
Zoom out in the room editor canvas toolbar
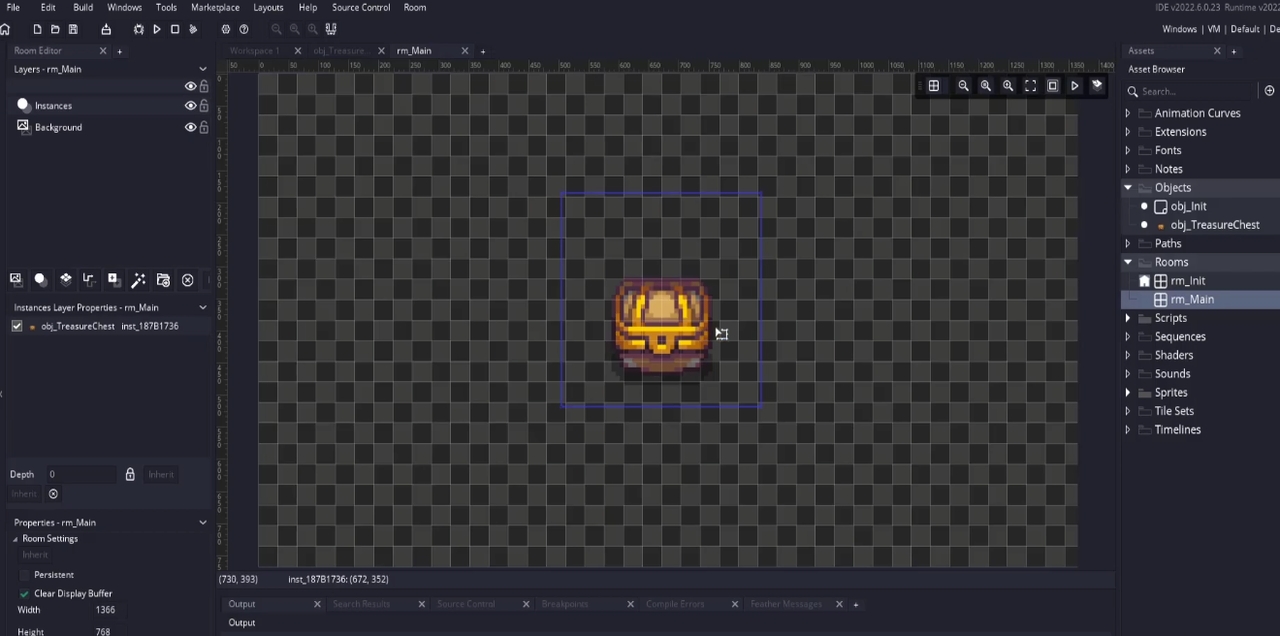point(963,86)
